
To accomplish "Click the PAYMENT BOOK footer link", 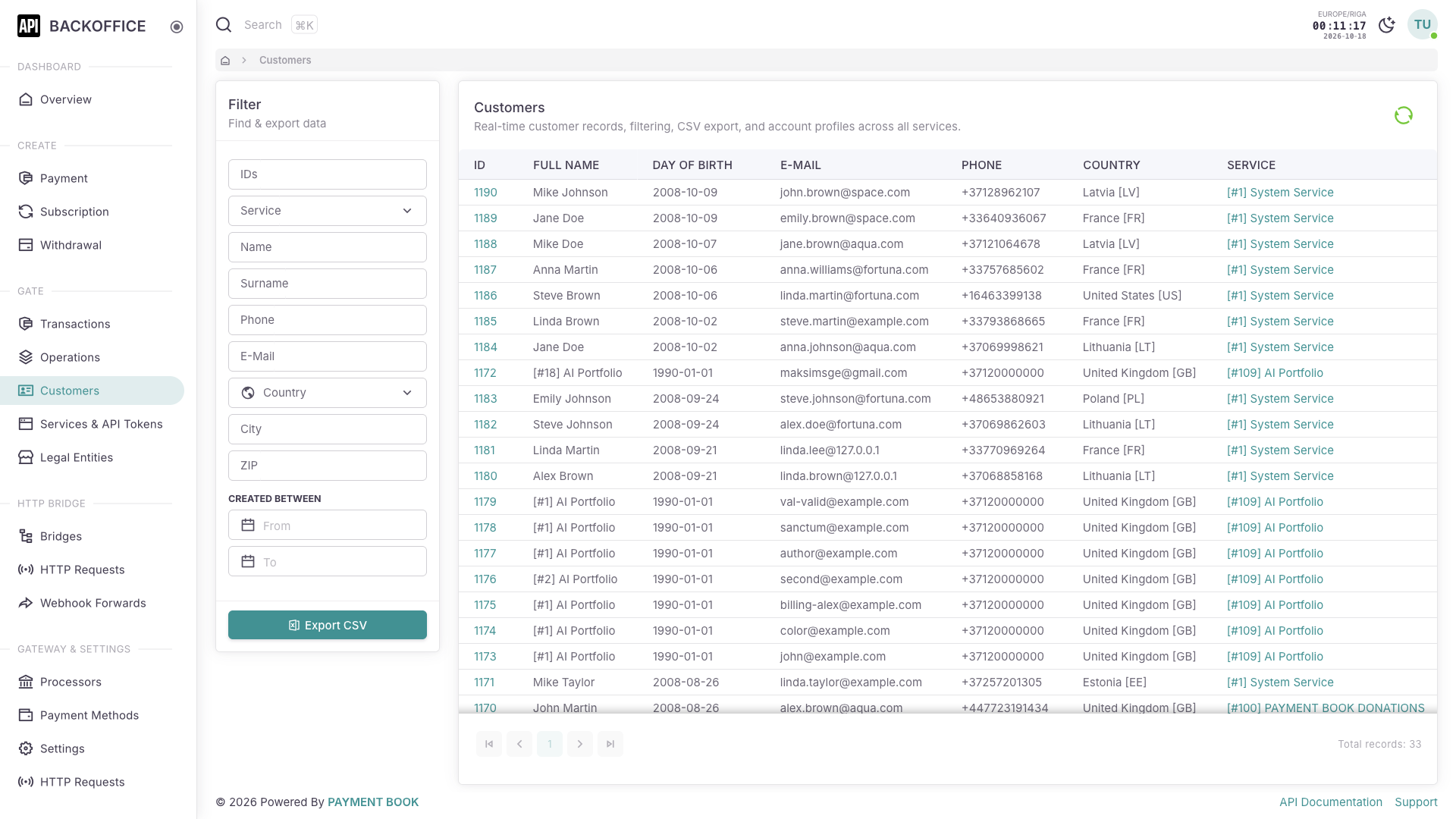I will (x=373, y=802).
